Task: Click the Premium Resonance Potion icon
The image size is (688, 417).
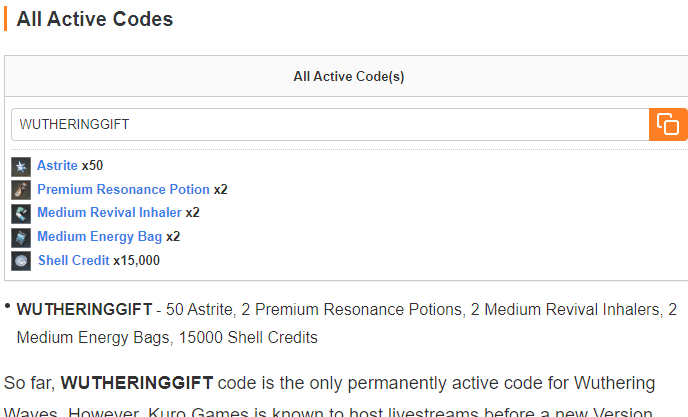Action: click(21, 190)
